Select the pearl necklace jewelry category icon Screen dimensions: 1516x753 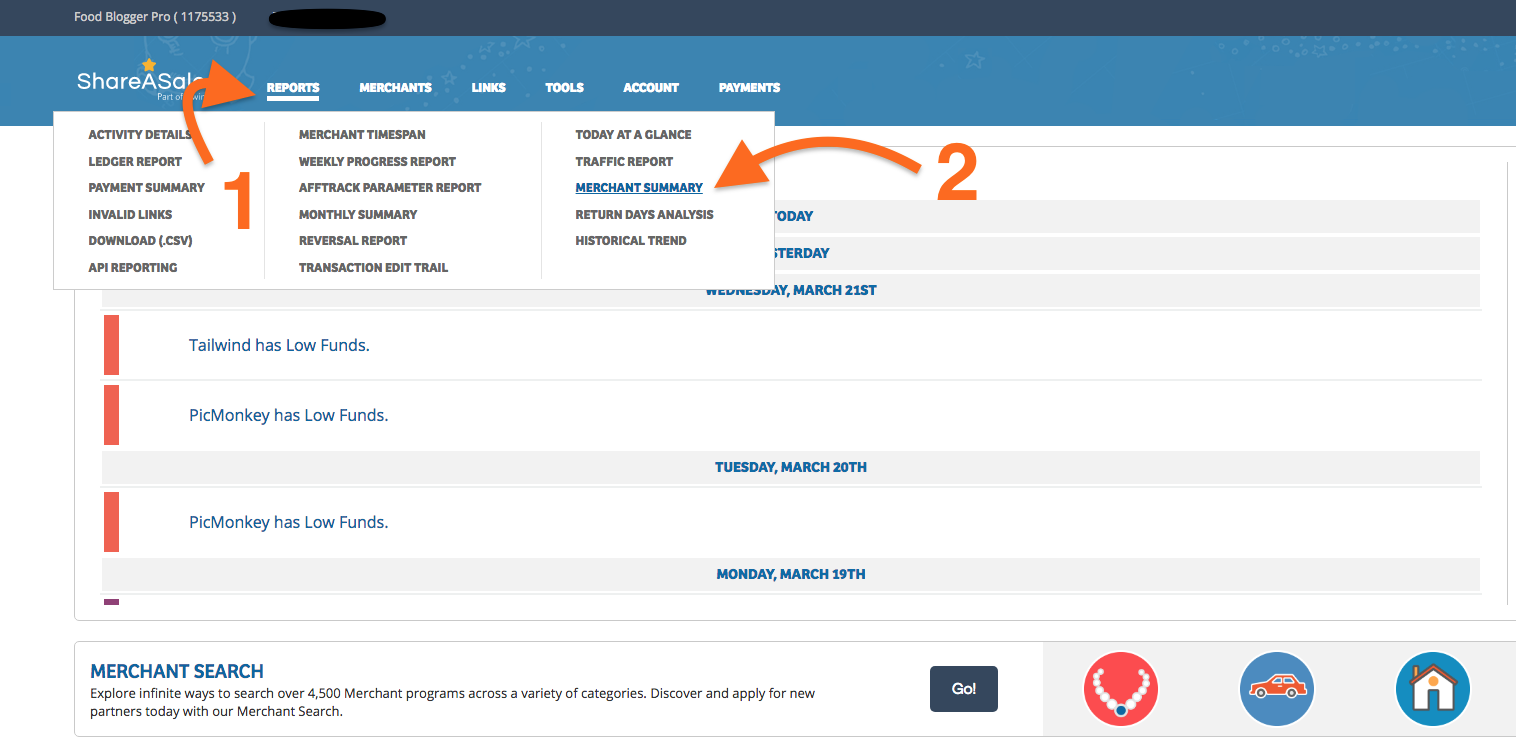[1120, 689]
